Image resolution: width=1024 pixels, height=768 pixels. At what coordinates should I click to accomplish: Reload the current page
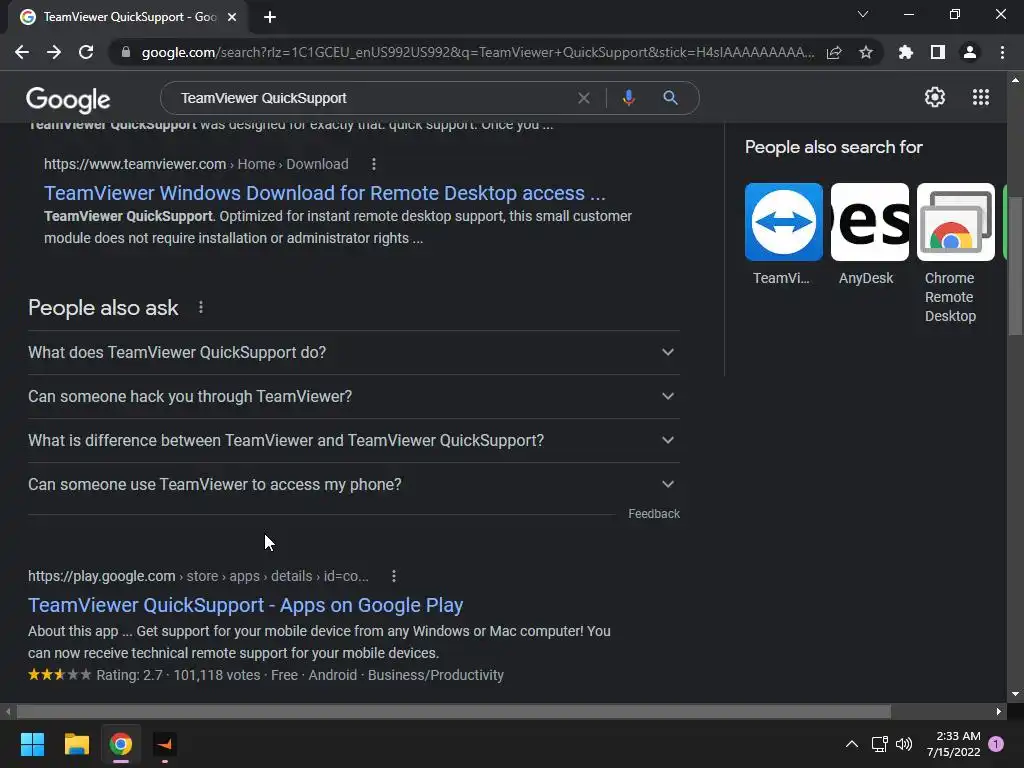tap(86, 52)
